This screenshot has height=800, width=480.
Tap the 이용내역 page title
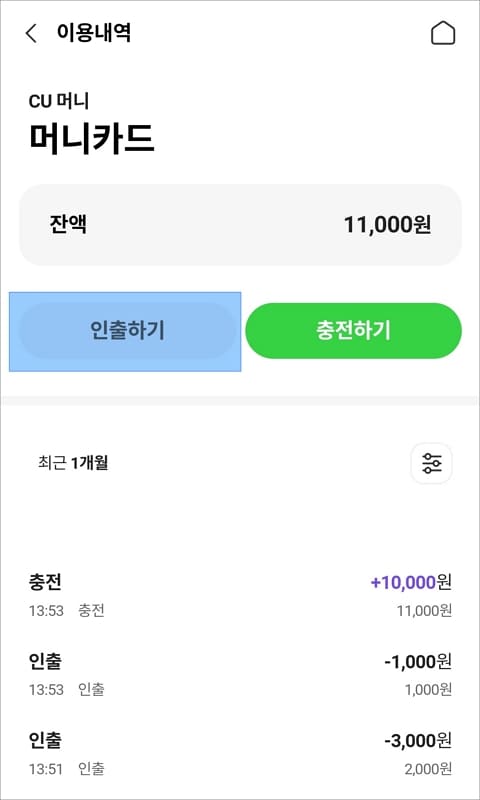click(94, 33)
